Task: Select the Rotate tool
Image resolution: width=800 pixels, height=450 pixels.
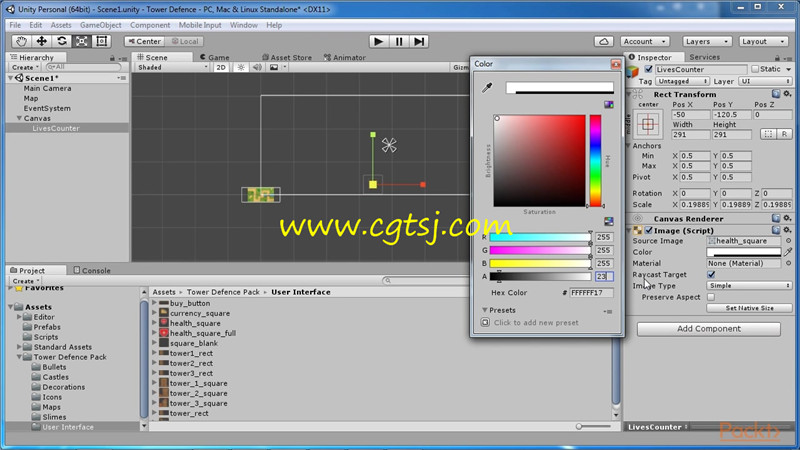Action: pyautogui.click(x=62, y=41)
